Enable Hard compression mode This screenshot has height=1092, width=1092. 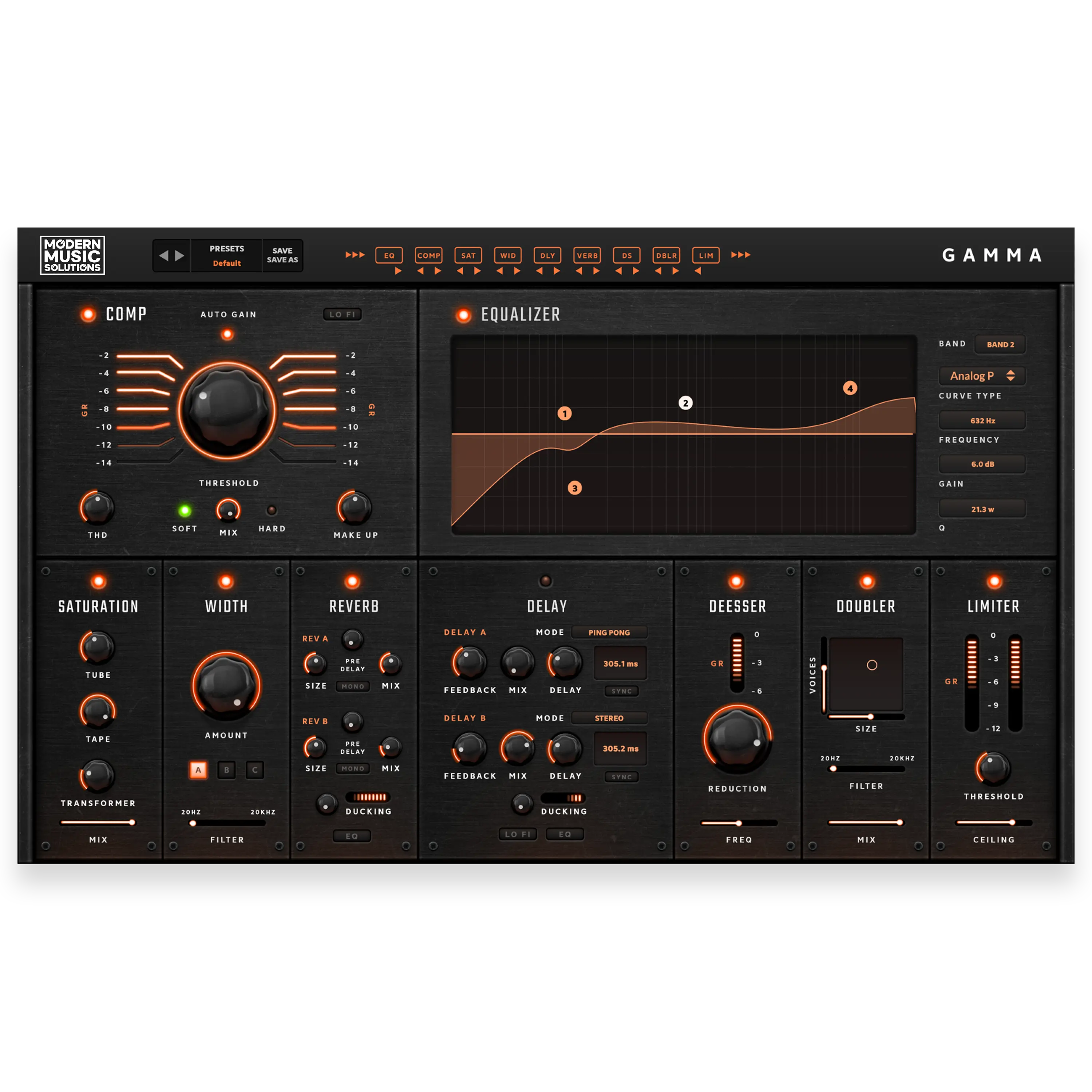[x=271, y=510]
